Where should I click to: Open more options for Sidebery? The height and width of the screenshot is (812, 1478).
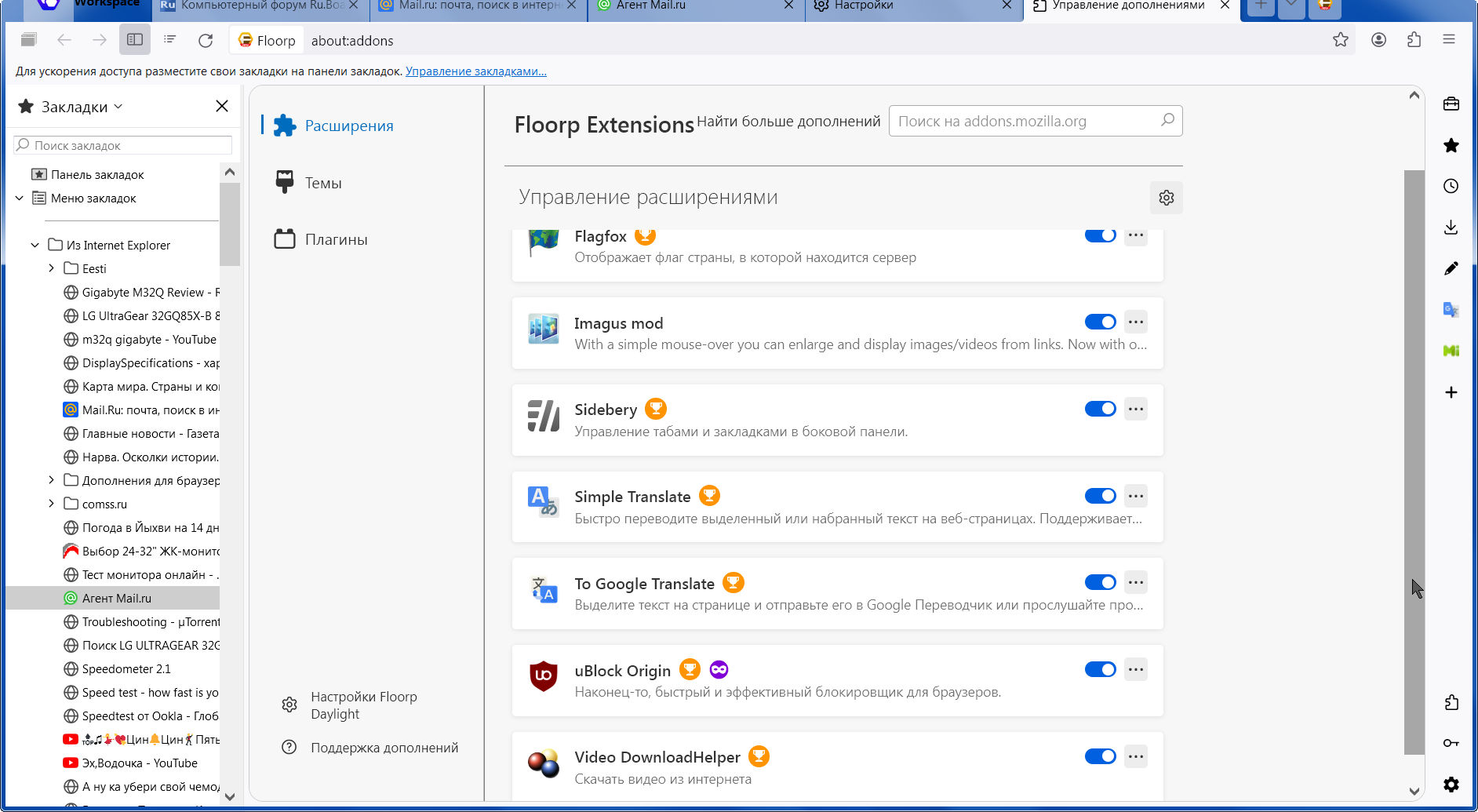1136,409
